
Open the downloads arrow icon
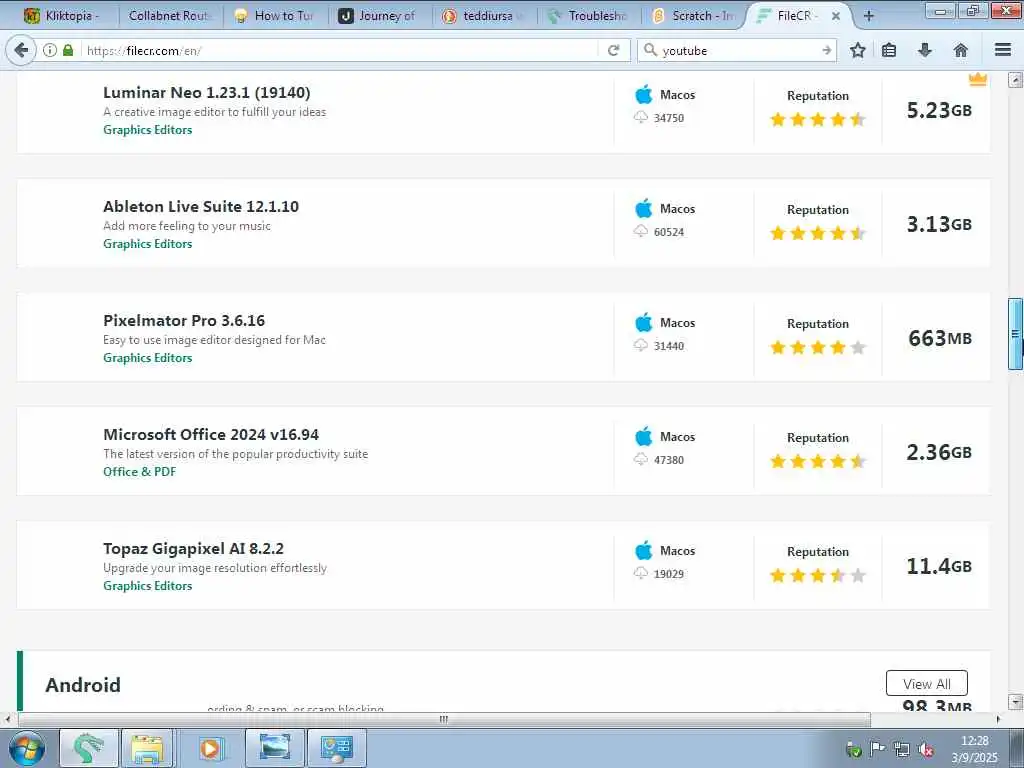(x=925, y=50)
